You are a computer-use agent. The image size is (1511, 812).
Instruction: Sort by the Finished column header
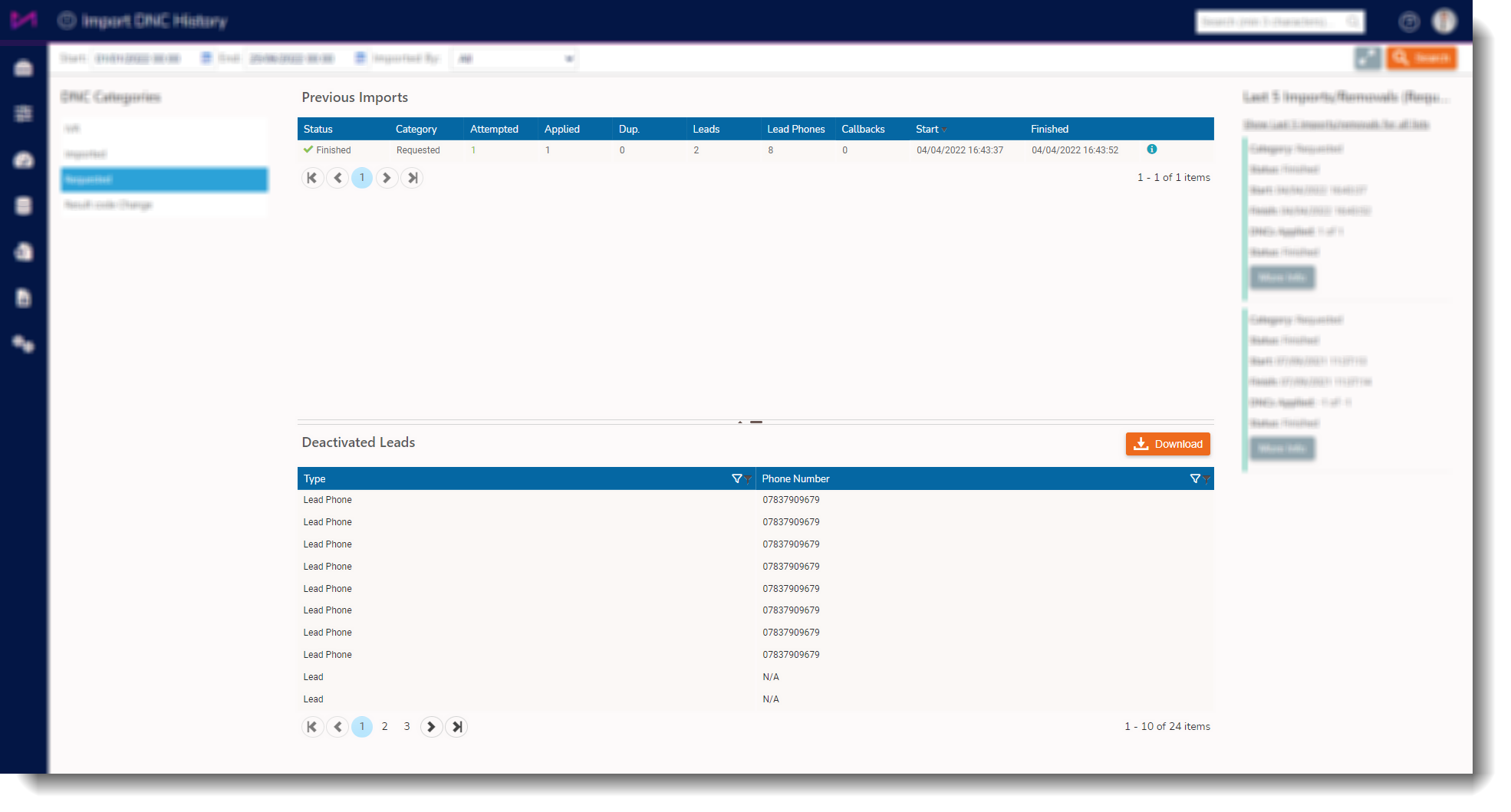[1049, 129]
